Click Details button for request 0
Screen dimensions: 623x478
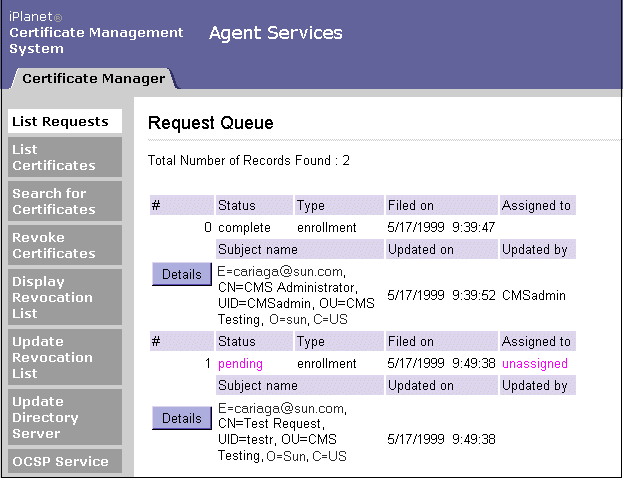click(181, 275)
